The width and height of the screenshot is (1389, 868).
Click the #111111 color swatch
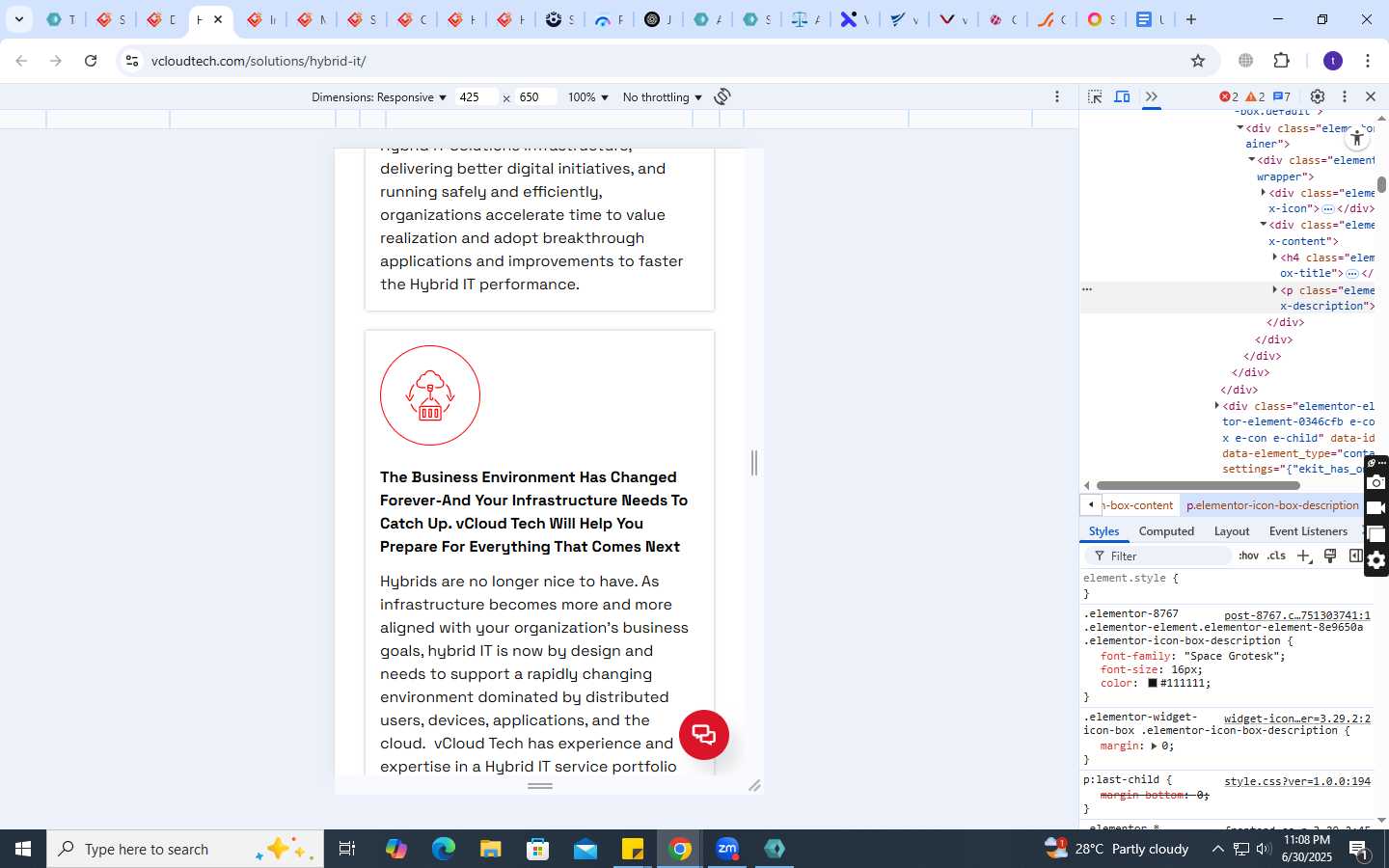click(1152, 683)
